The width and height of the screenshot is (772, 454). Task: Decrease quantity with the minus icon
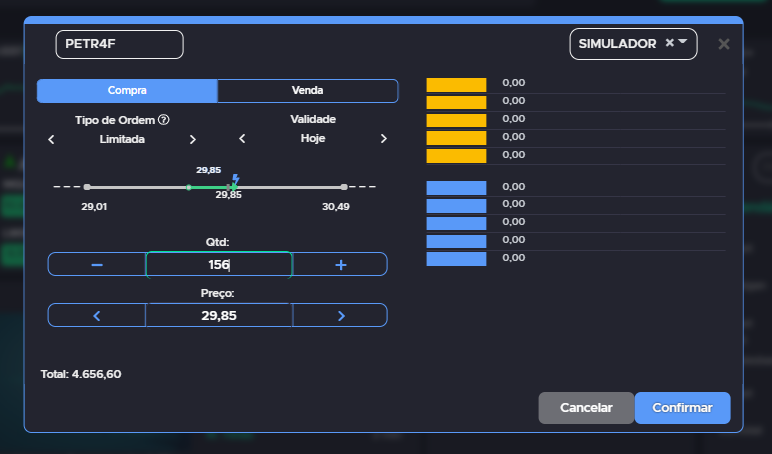pyautogui.click(x=97, y=265)
